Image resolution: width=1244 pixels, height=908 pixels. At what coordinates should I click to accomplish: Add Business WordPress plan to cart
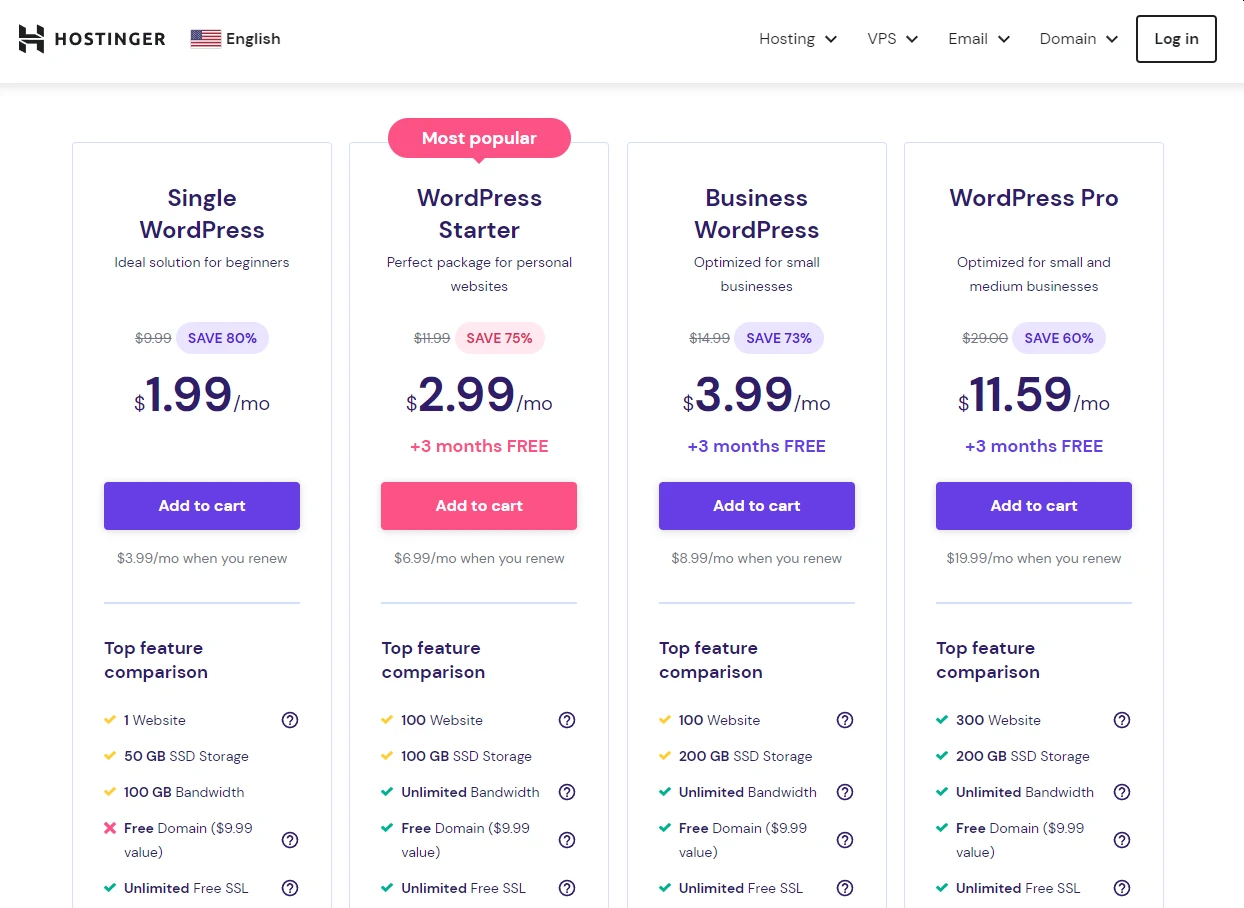pyautogui.click(x=757, y=506)
